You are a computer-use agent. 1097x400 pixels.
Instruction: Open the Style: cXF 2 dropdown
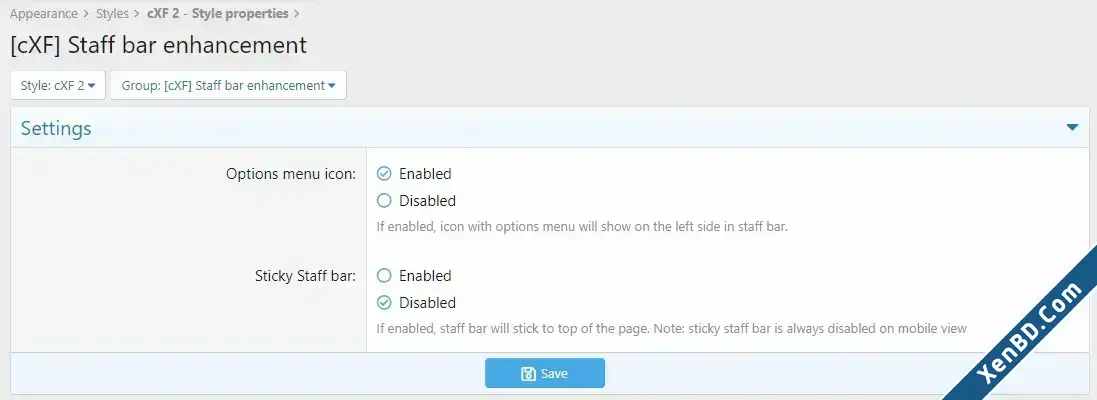58,85
